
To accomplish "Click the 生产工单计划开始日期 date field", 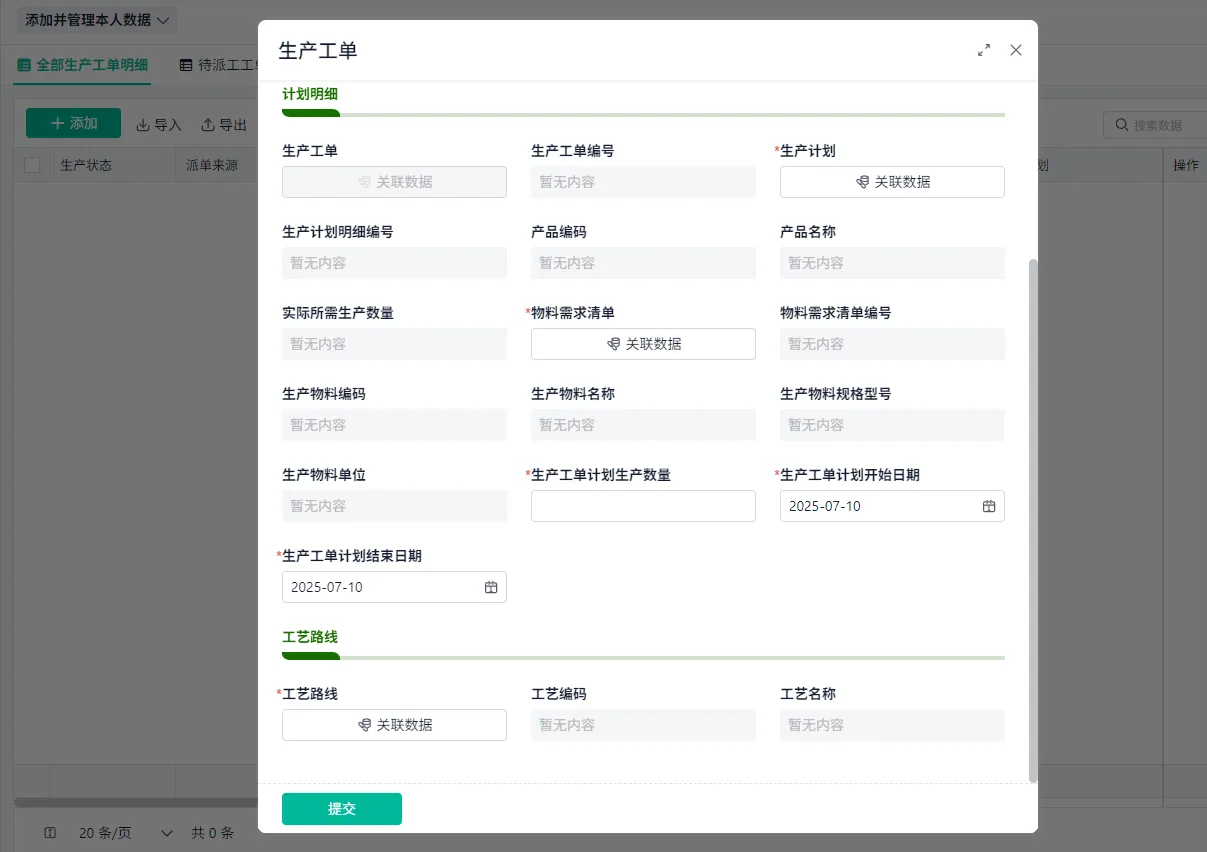I will click(x=892, y=506).
